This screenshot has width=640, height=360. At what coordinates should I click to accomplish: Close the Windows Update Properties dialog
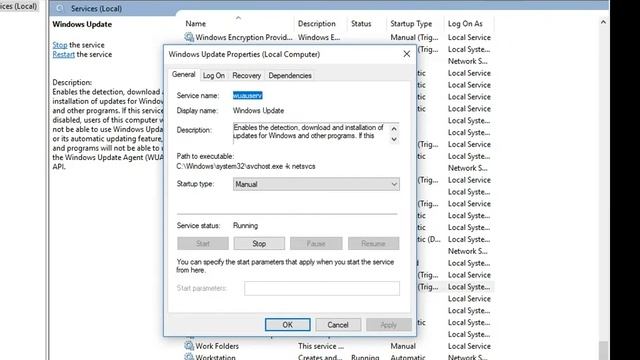tap(407, 54)
